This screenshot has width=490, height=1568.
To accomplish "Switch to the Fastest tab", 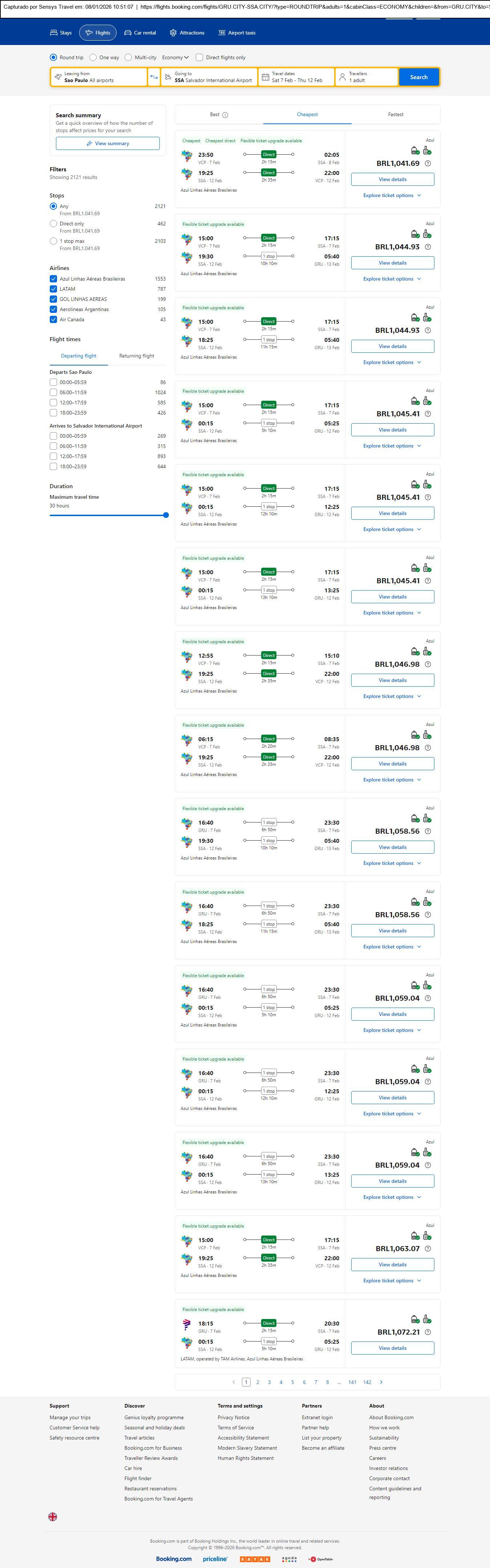I will tap(396, 114).
